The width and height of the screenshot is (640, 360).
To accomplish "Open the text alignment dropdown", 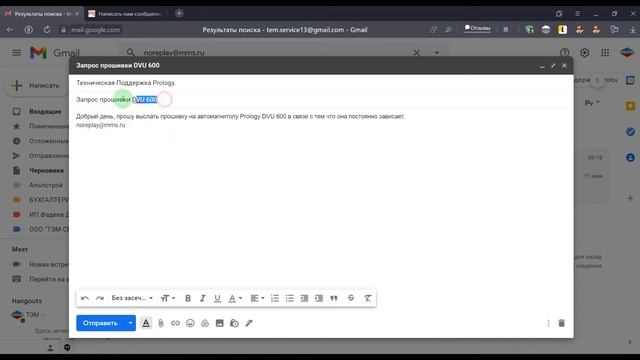I will [x=257, y=298].
